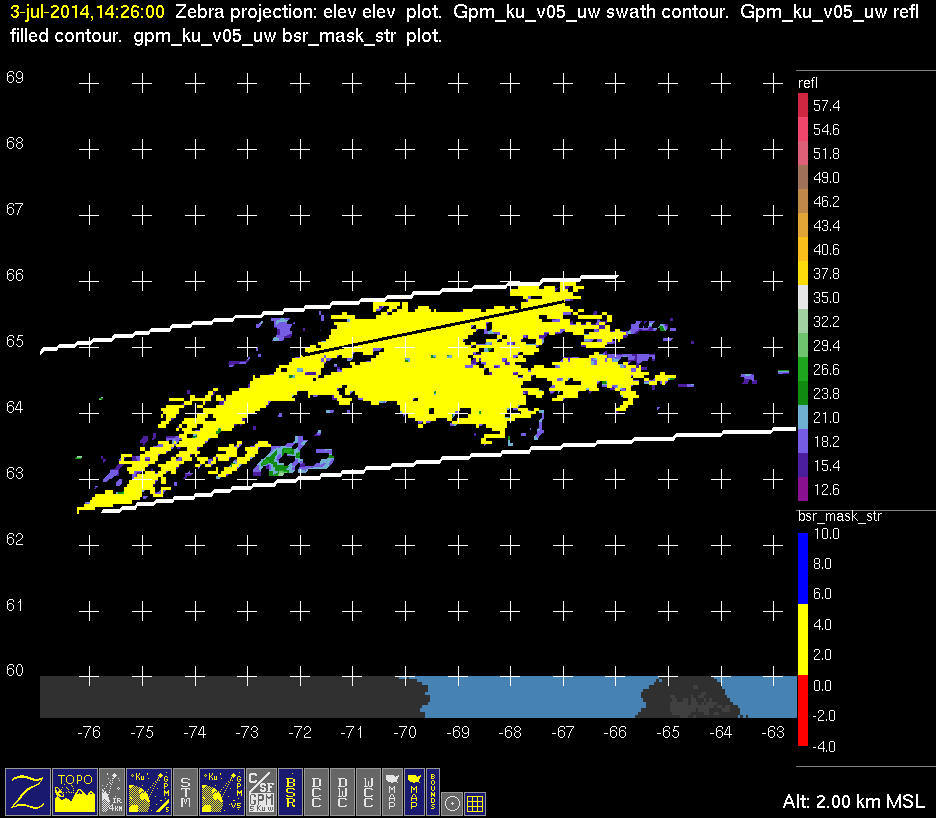Toggle the TOPO terrain overlay icon
Image resolution: width=936 pixels, height=818 pixels.
coord(76,791)
